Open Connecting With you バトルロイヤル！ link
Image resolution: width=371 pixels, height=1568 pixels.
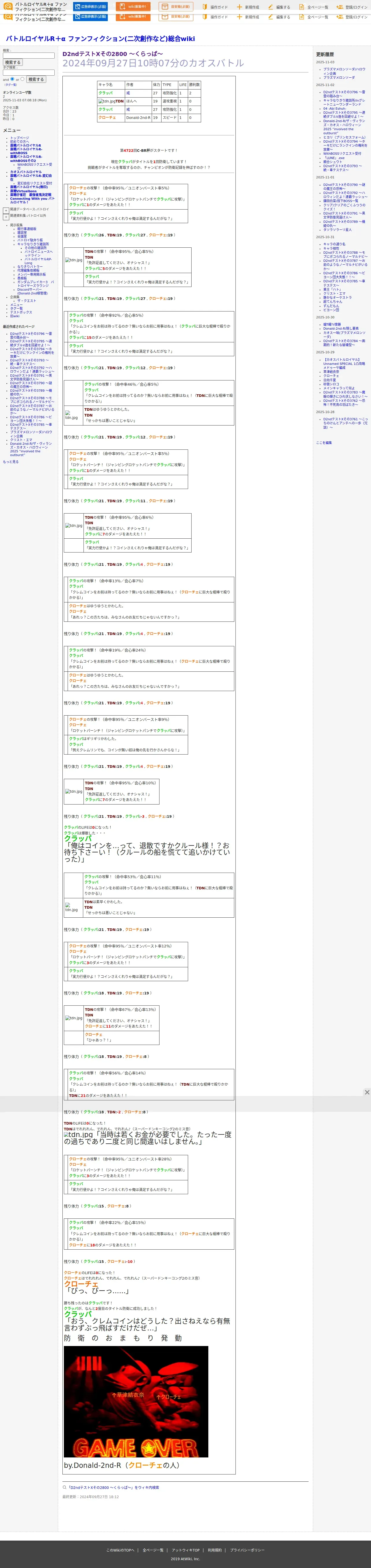tap(32, 200)
